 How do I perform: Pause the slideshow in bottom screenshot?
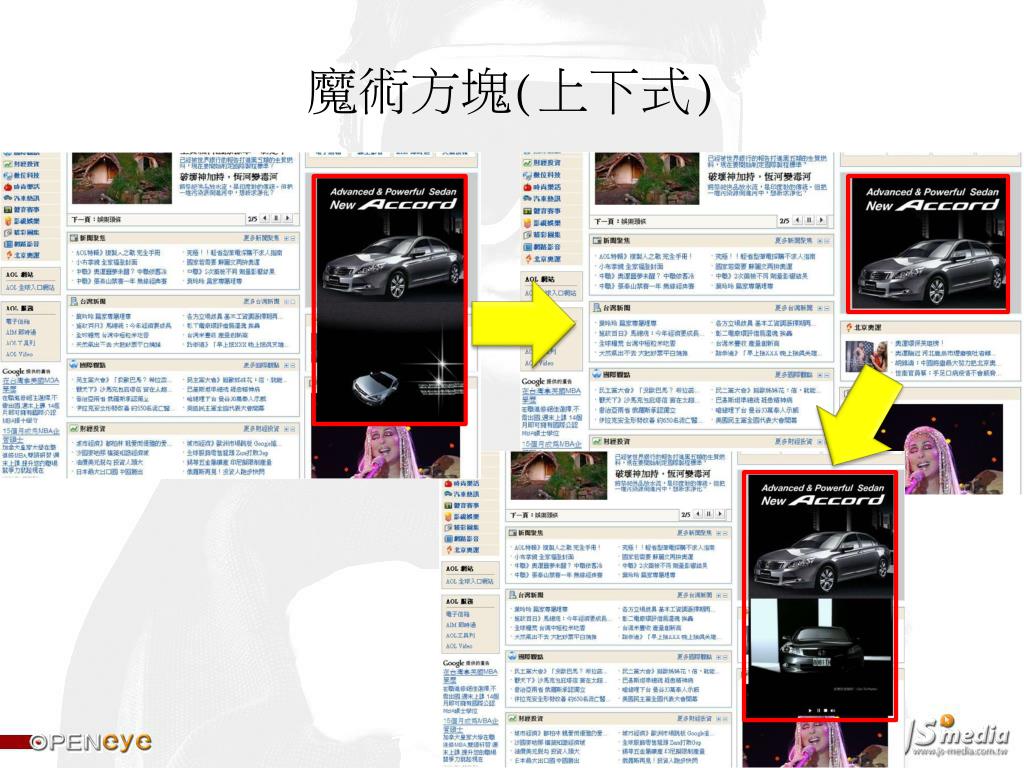(x=709, y=515)
